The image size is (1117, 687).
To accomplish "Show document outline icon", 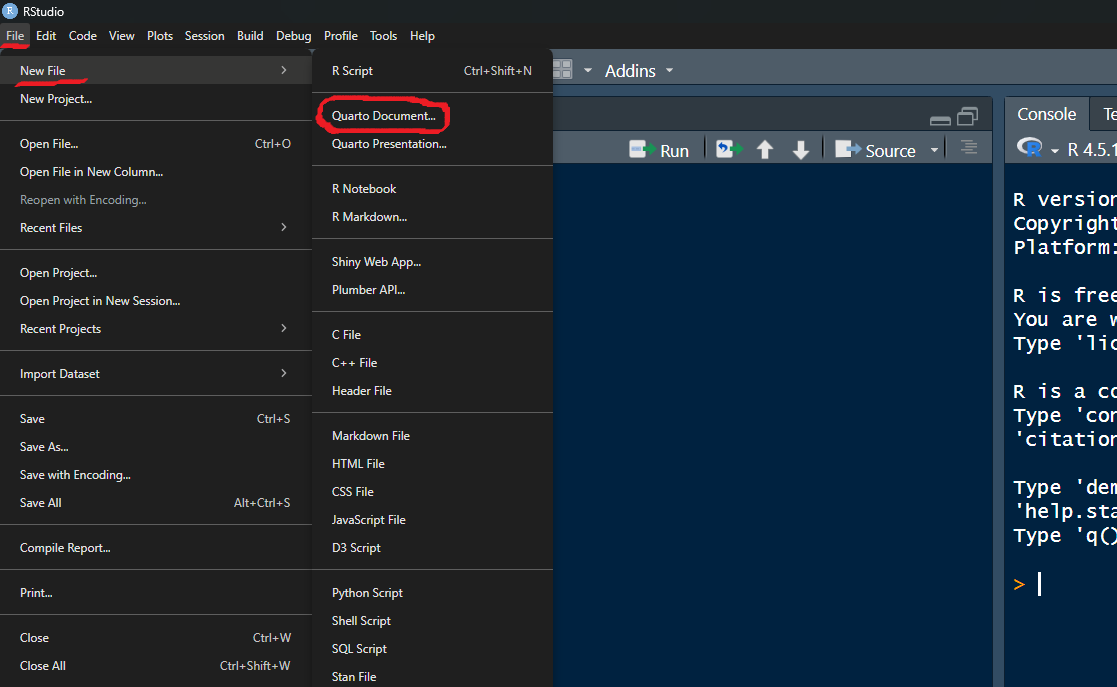I will pyautogui.click(x=969, y=148).
